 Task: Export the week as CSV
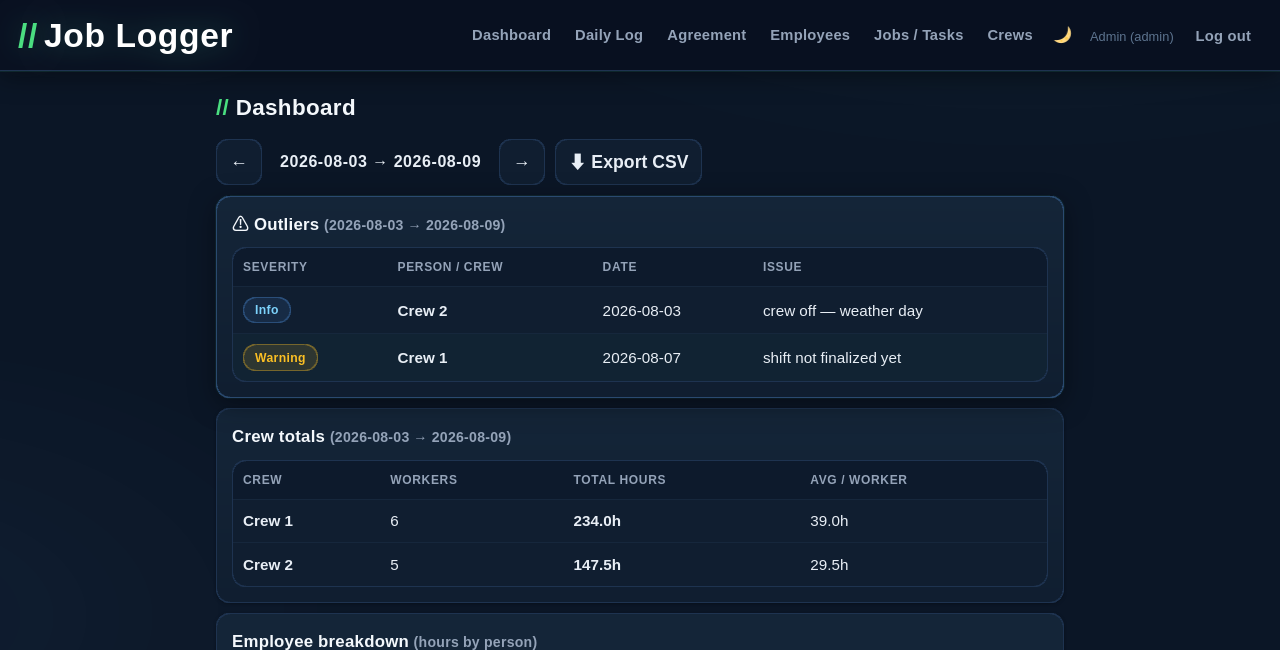pos(628,162)
